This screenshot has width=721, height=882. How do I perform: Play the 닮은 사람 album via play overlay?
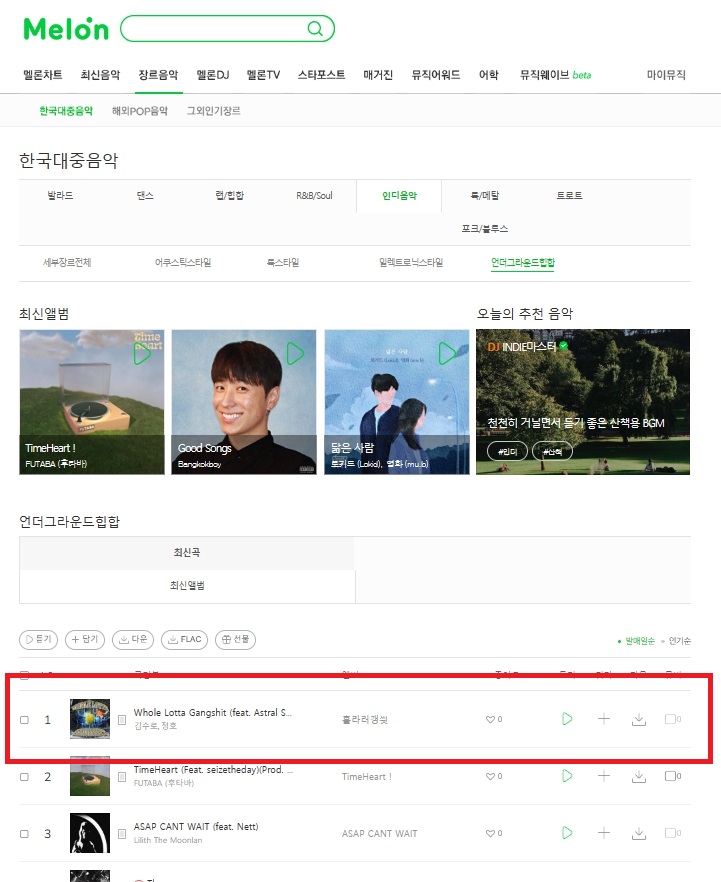point(447,354)
